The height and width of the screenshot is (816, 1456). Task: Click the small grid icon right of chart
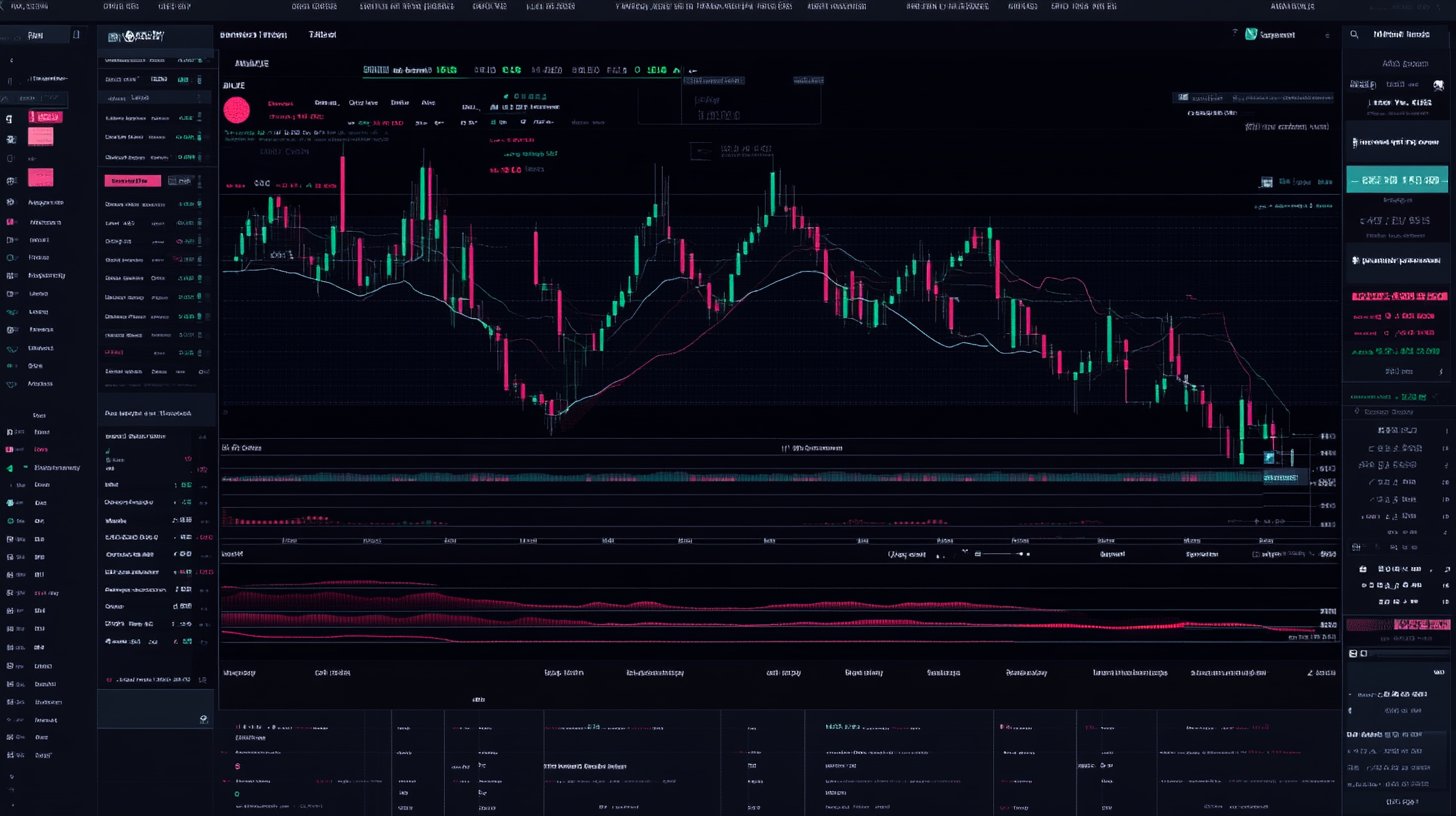click(x=1266, y=182)
